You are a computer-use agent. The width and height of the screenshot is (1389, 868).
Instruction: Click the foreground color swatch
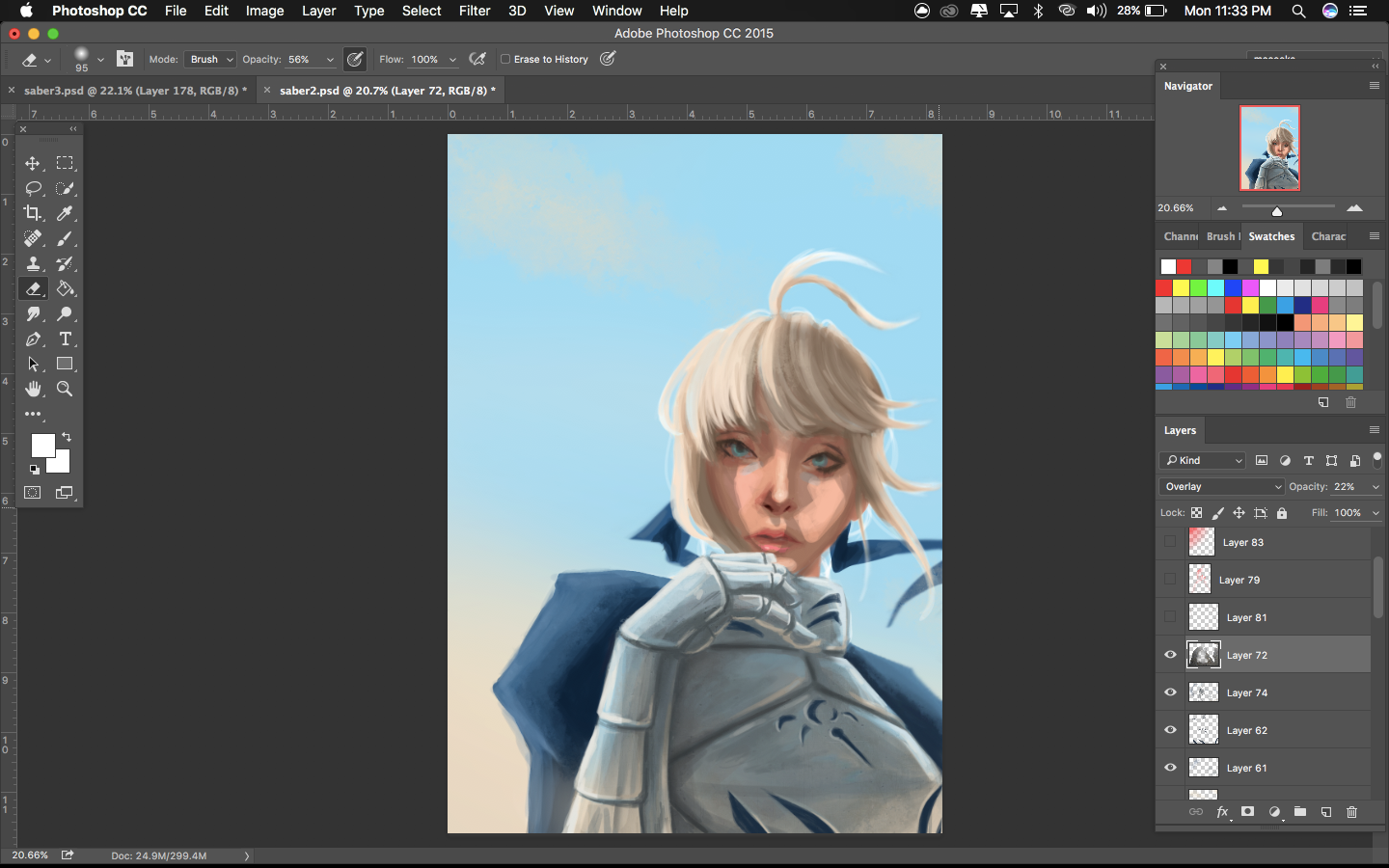[42, 445]
